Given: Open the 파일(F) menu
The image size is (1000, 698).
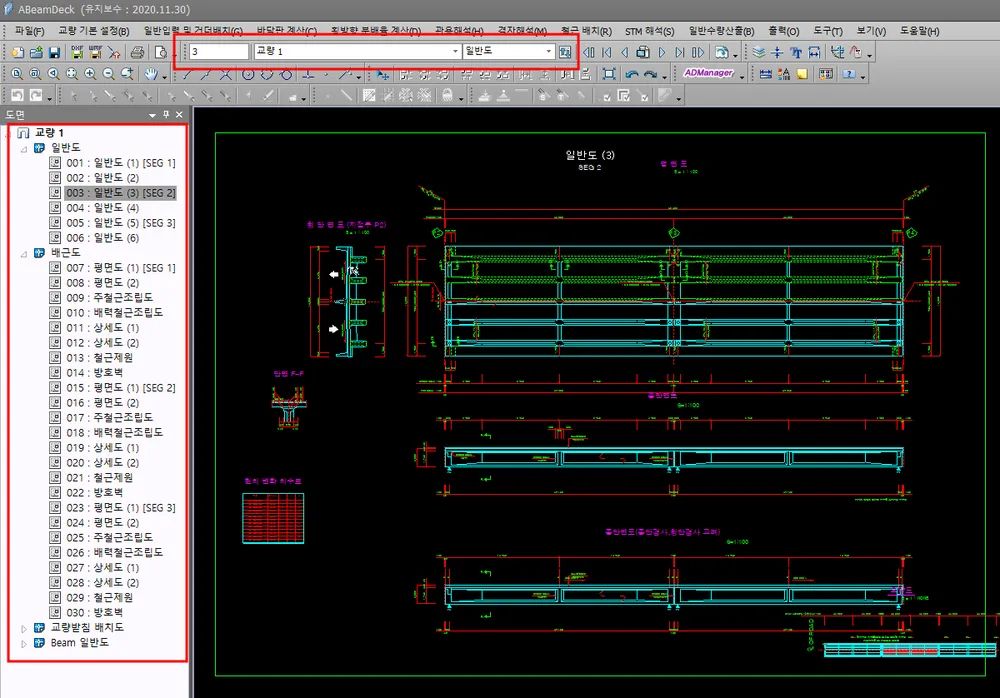Looking at the screenshot, I should pyautogui.click(x=30, y=31).
